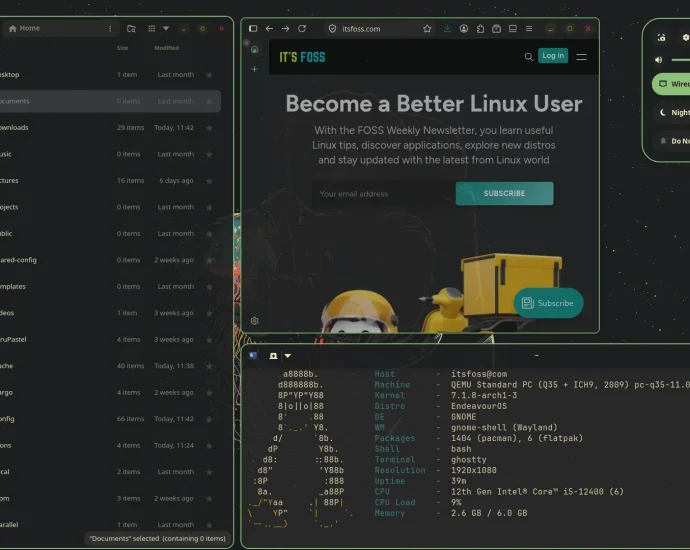The image size is (690, 550).
Task: Click the SUBSCRIBE newsletter button
Action: [x=504, y=193]
